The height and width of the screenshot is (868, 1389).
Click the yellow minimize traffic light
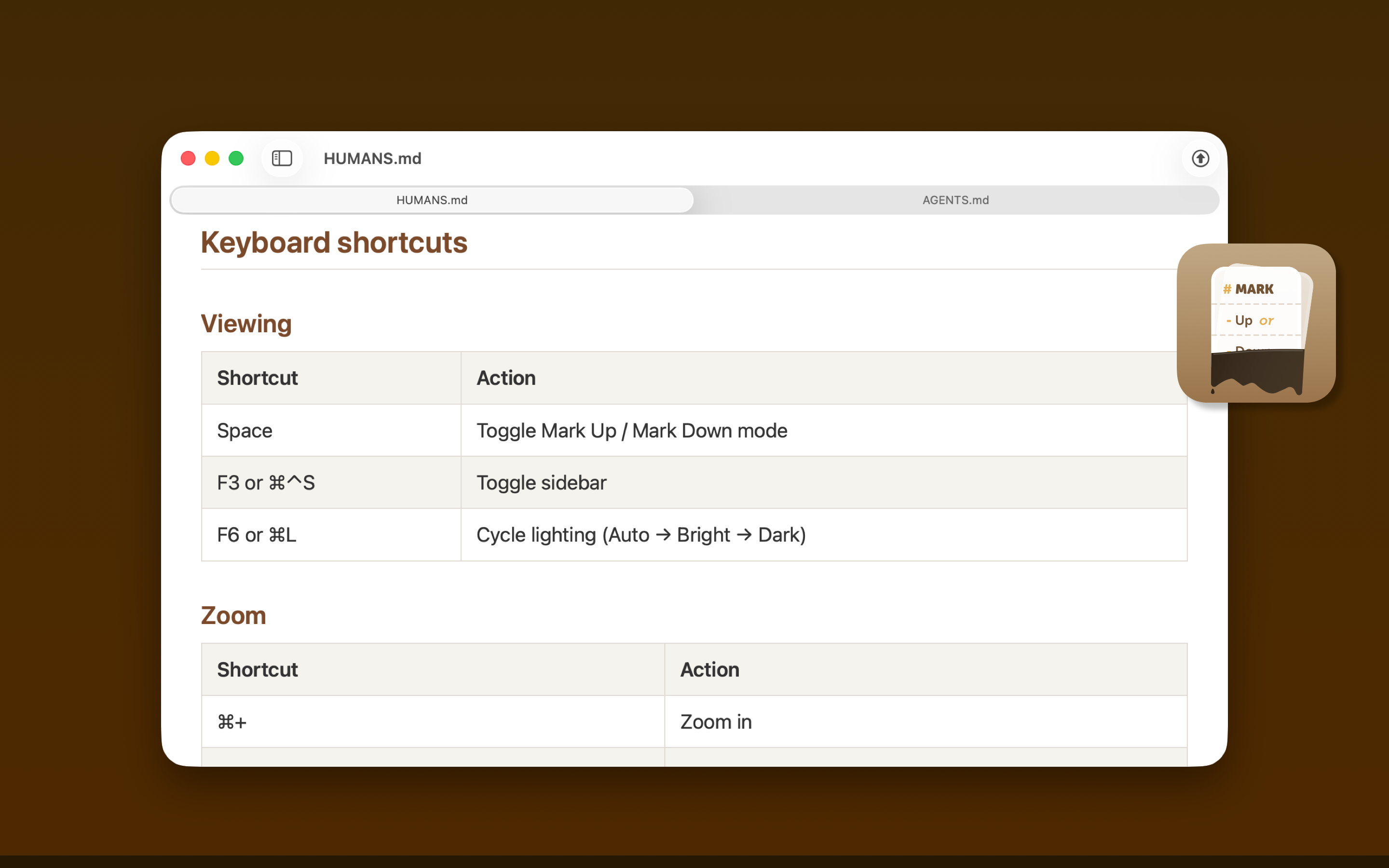pyautogui.click(x=212, y=159)
